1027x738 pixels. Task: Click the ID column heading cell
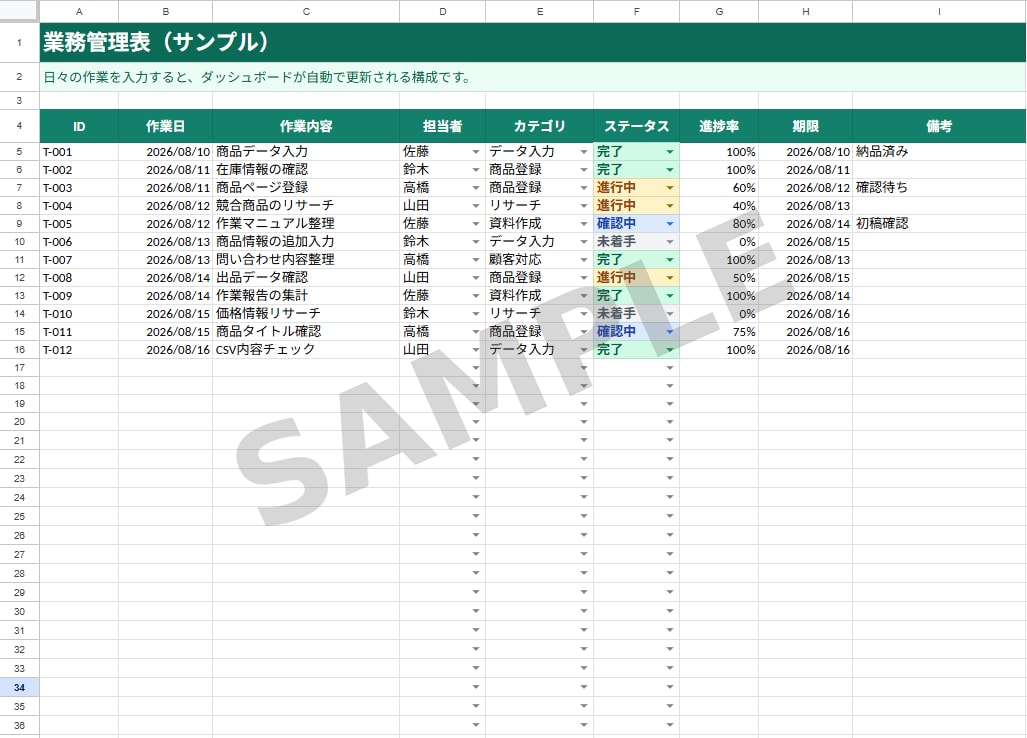pyautogui.click(x=79, y=126)
